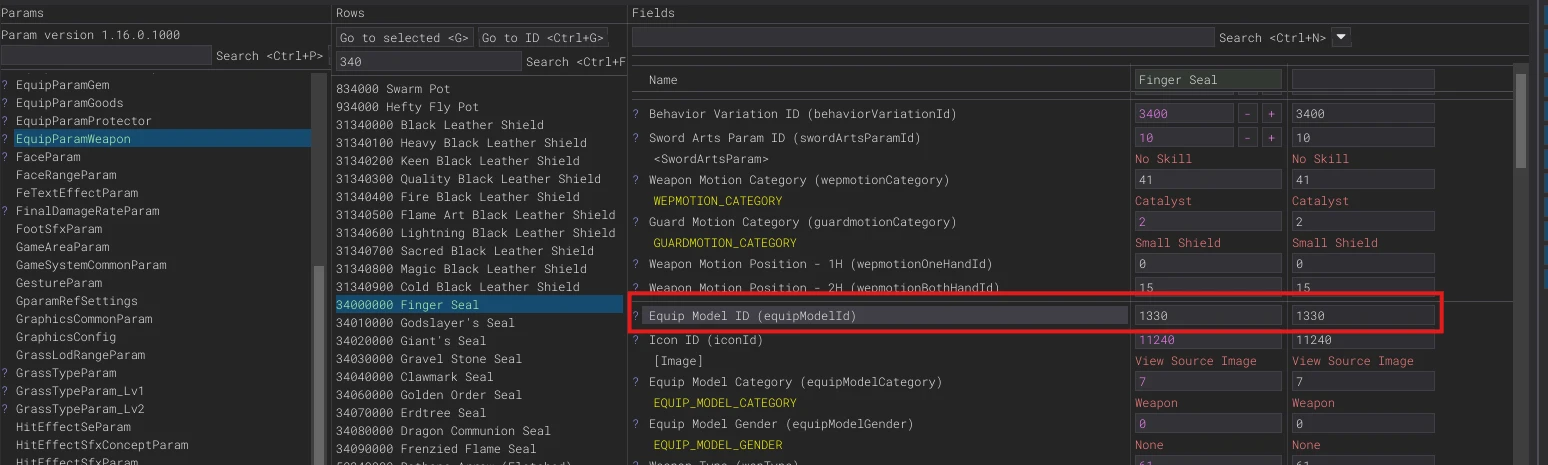
Task: Click the Go to selected <G> button
Action: [x=405, y=38]
